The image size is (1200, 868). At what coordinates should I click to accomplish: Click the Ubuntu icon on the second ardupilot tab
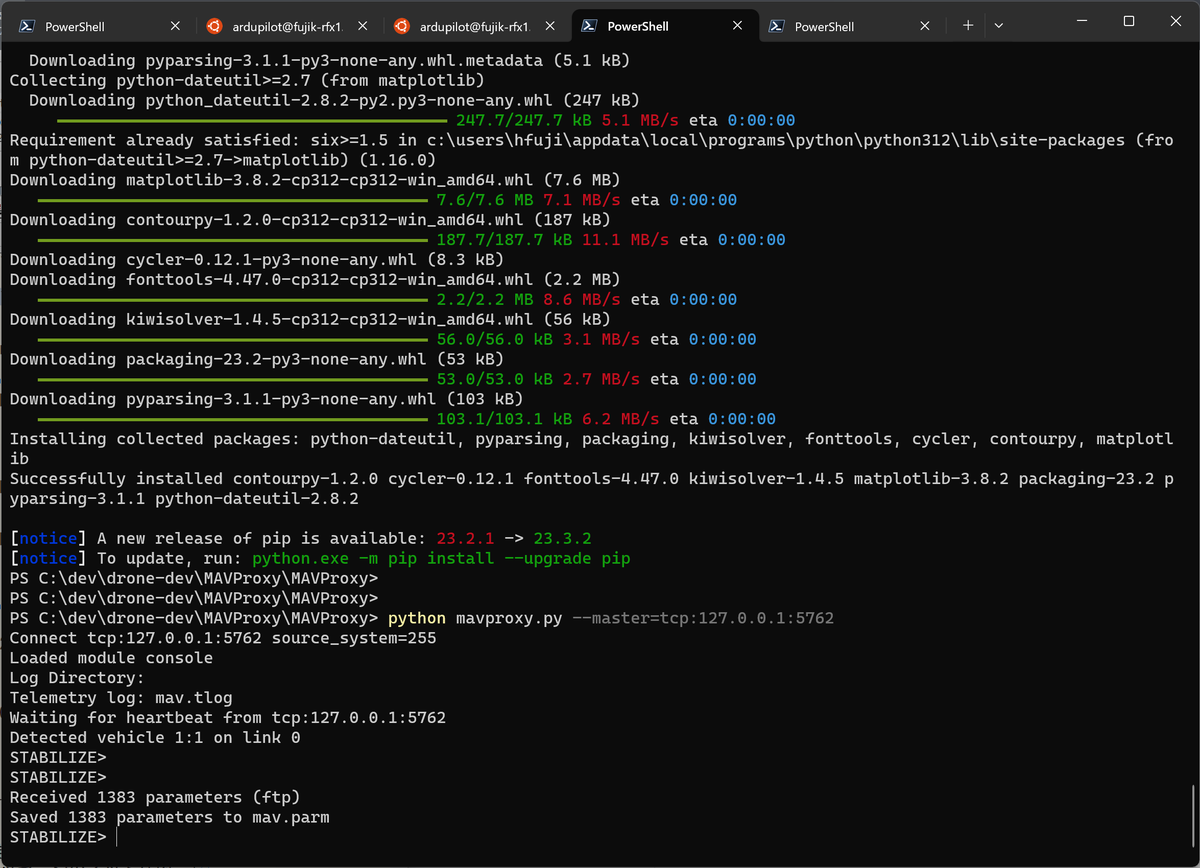click(x=402, y=27)
